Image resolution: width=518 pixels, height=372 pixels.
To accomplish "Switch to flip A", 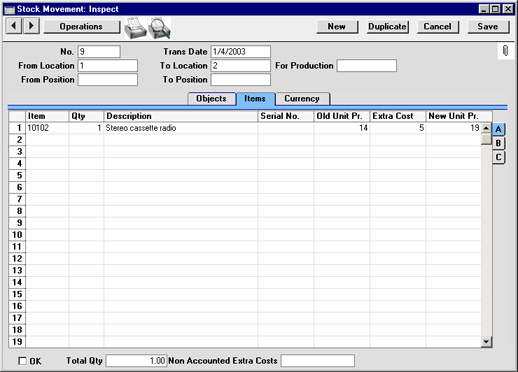I will pyautogui.click(x=499, y=129).
